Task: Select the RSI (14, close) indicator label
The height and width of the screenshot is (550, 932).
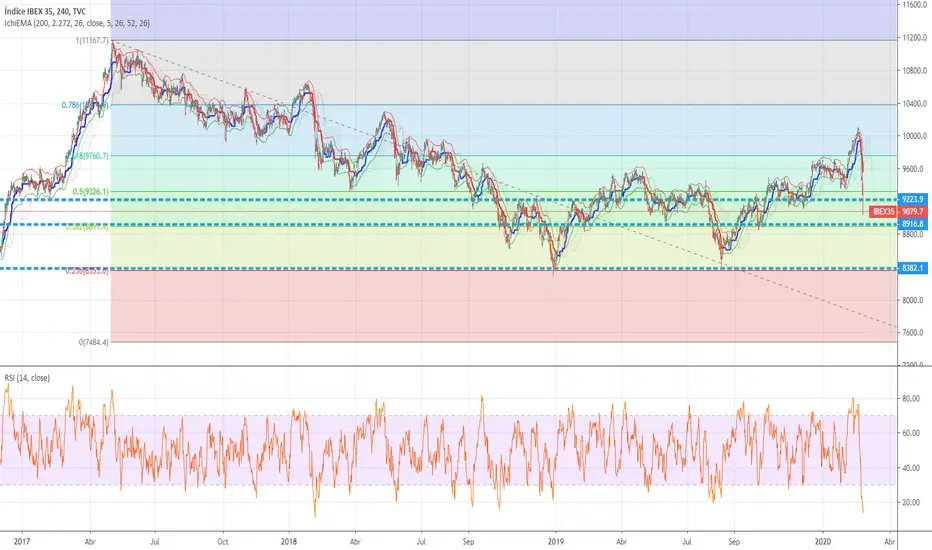Action: [27, 378]
